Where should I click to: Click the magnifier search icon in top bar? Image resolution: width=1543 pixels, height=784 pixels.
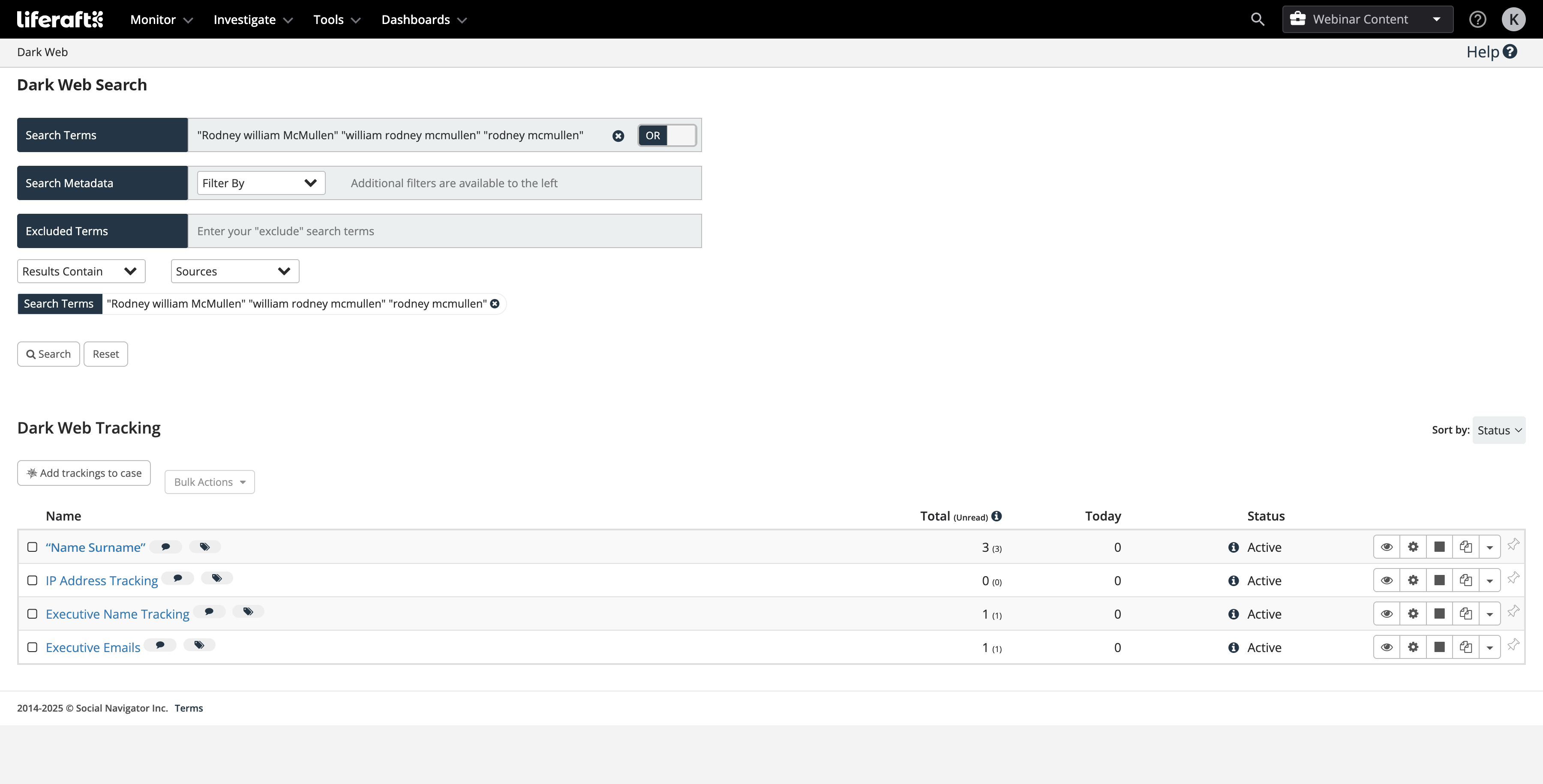pyautogui.click(x=1257, y=19)
